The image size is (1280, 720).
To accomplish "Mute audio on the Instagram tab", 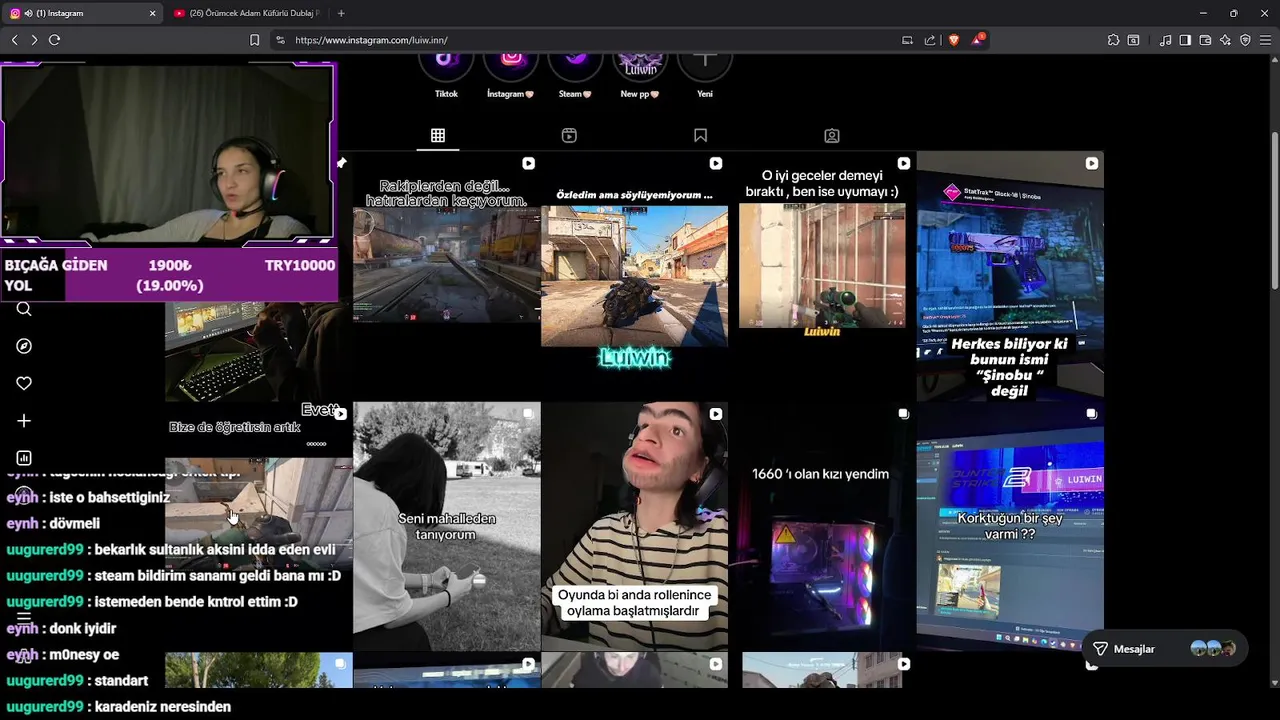I will [x=28, y=13].
